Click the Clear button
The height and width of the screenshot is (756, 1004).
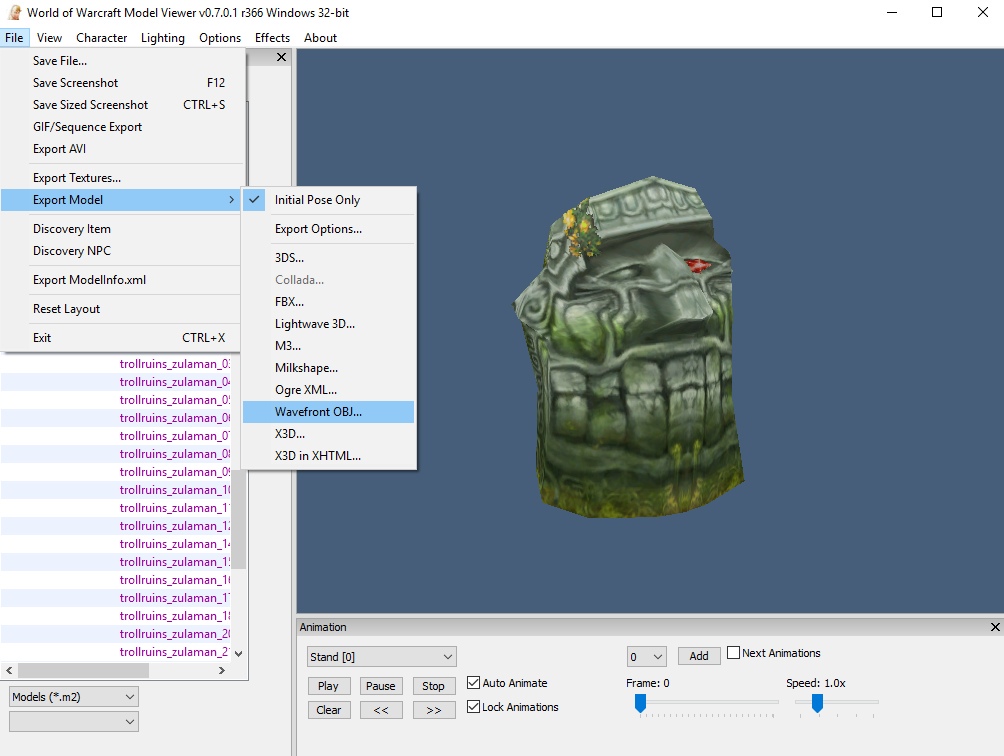328,710
